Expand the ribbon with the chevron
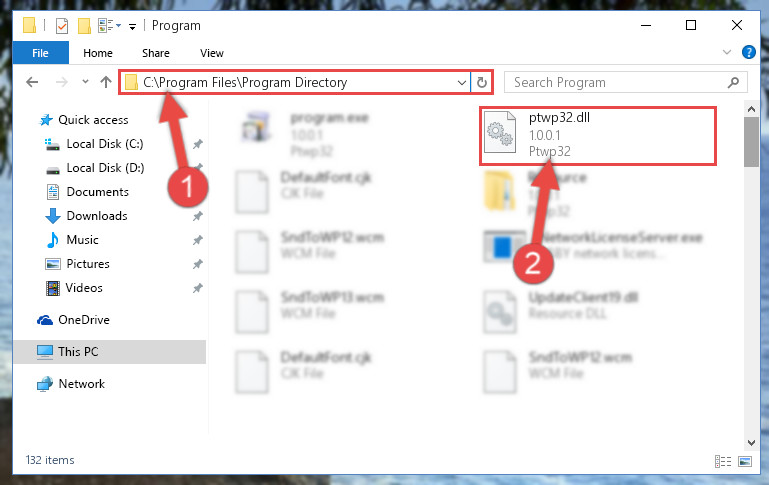769x485 pixels. click(727, 52)
